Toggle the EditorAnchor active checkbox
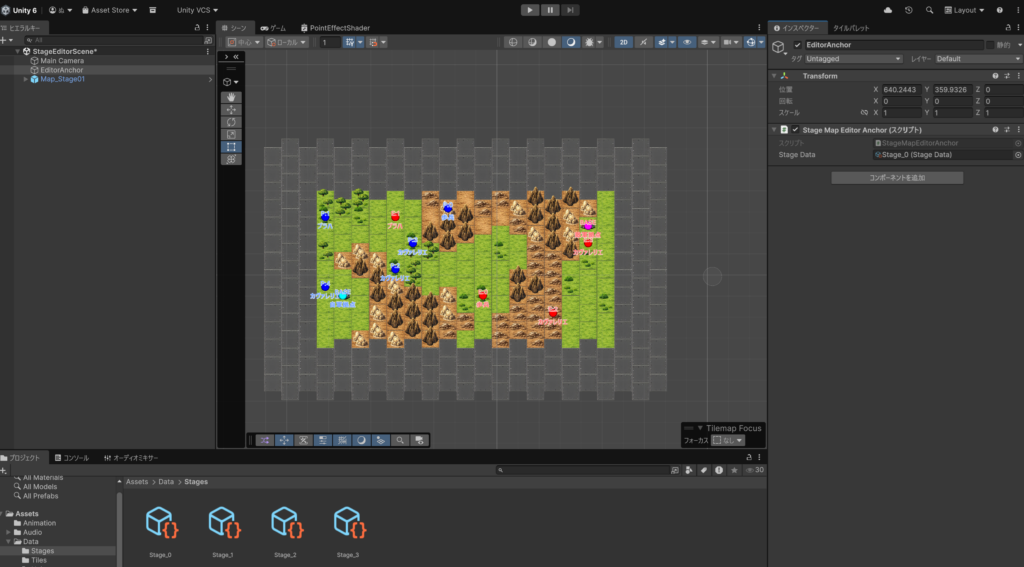1024x567 pixels. point(797,45)
